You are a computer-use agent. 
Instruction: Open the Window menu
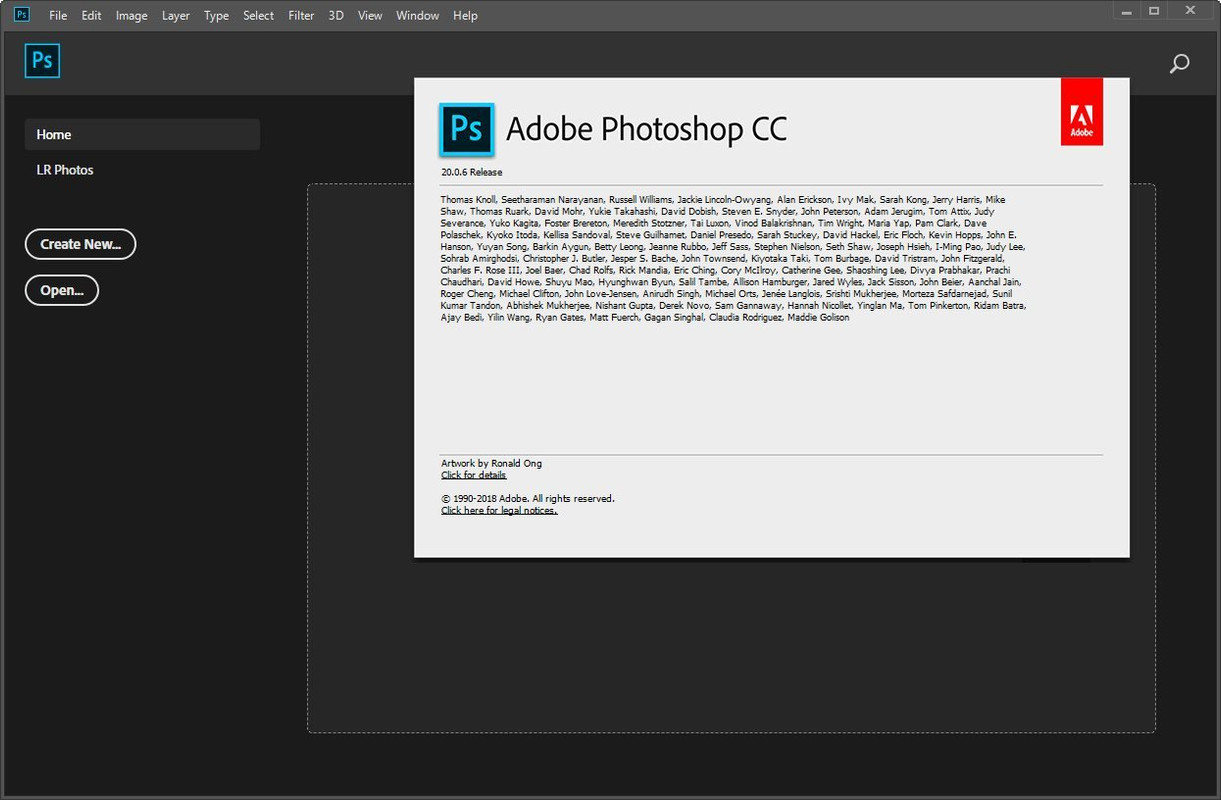418,16
